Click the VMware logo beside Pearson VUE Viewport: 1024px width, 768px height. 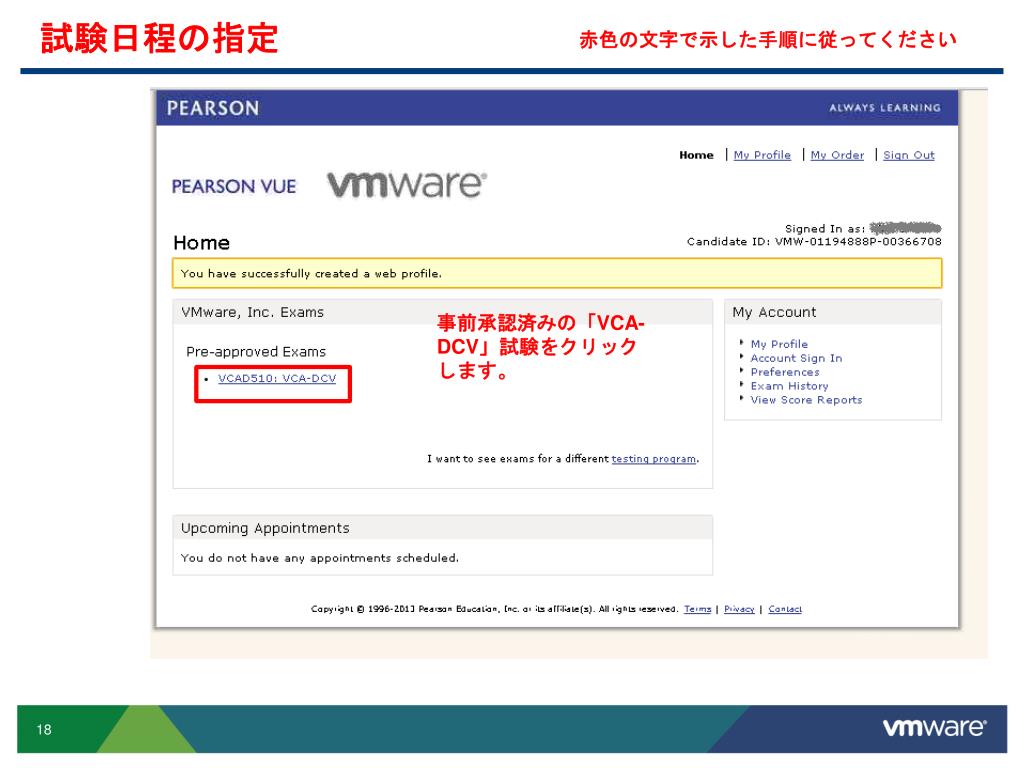pyautogui.click(x=407, y=184)
